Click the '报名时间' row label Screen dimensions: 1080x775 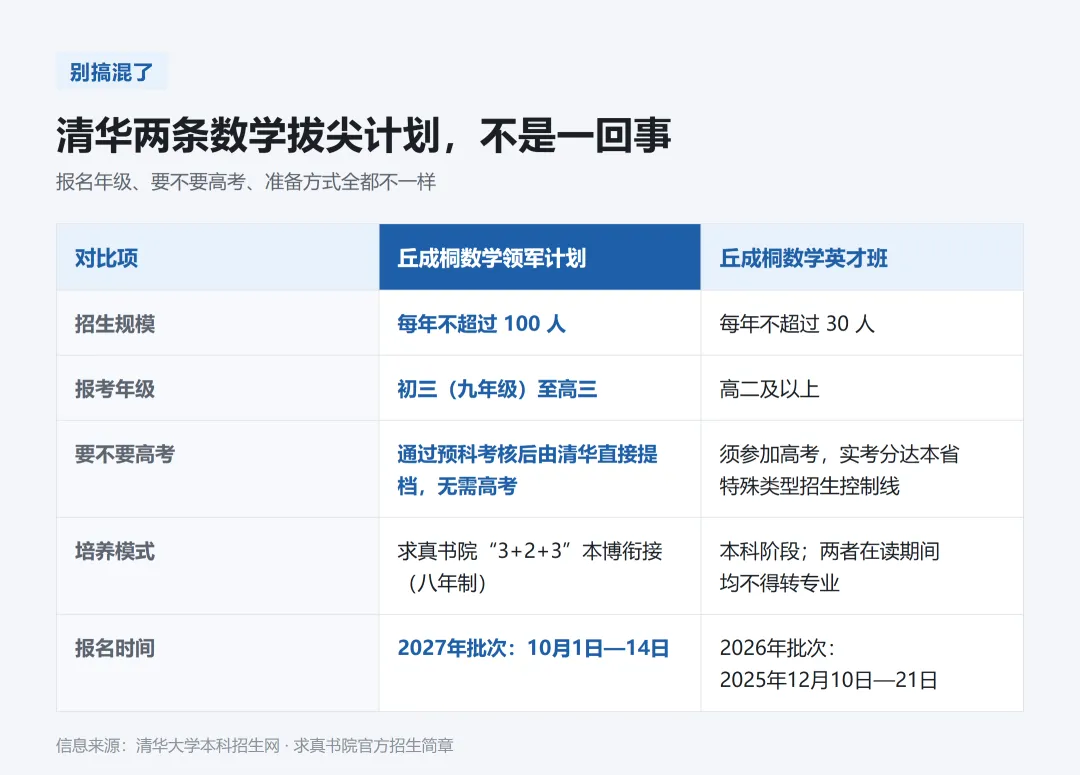pos(114,648)
